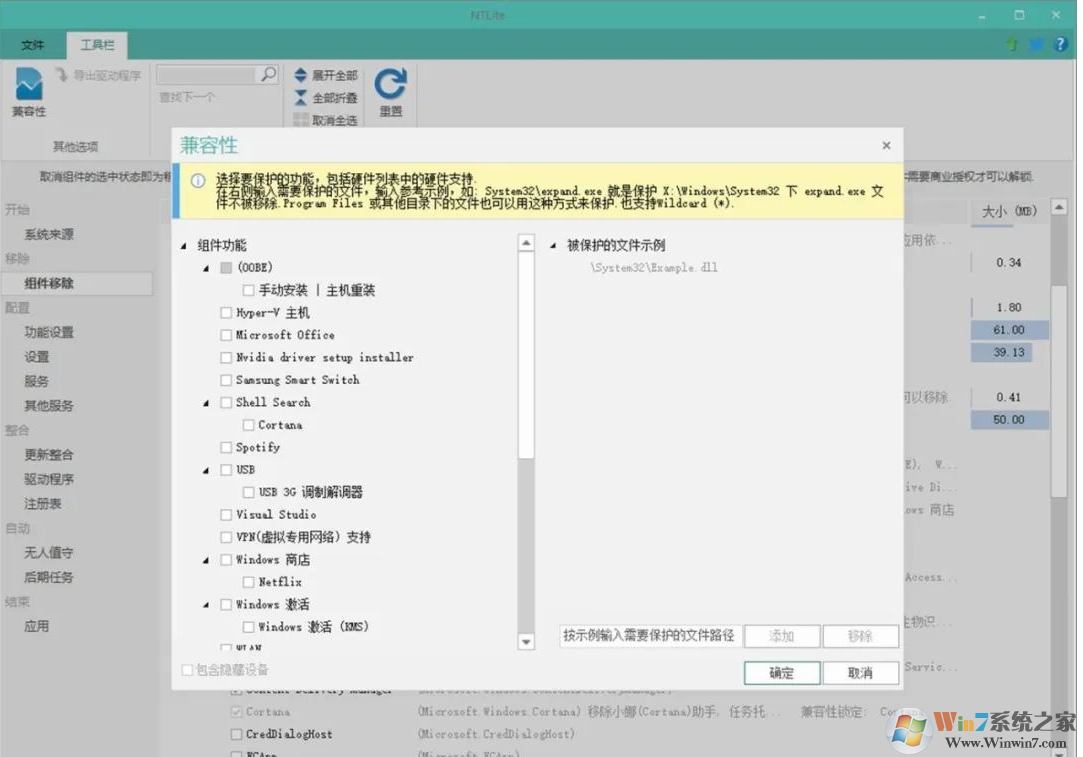Open 应用 in sidebar
The image size is (1083, 757).
tap(37, 626)
